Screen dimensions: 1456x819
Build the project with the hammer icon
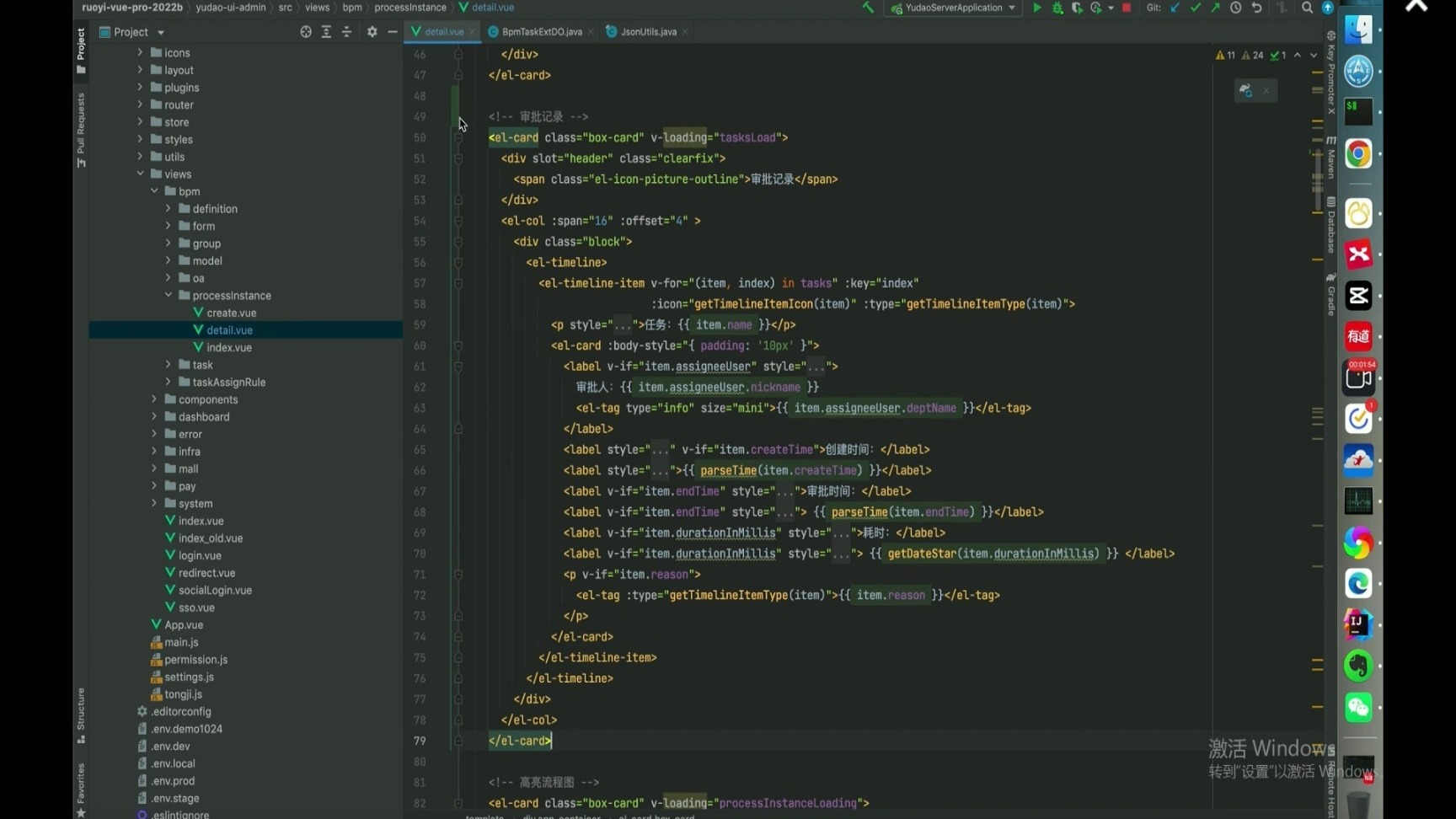click(x=868, y=8)
